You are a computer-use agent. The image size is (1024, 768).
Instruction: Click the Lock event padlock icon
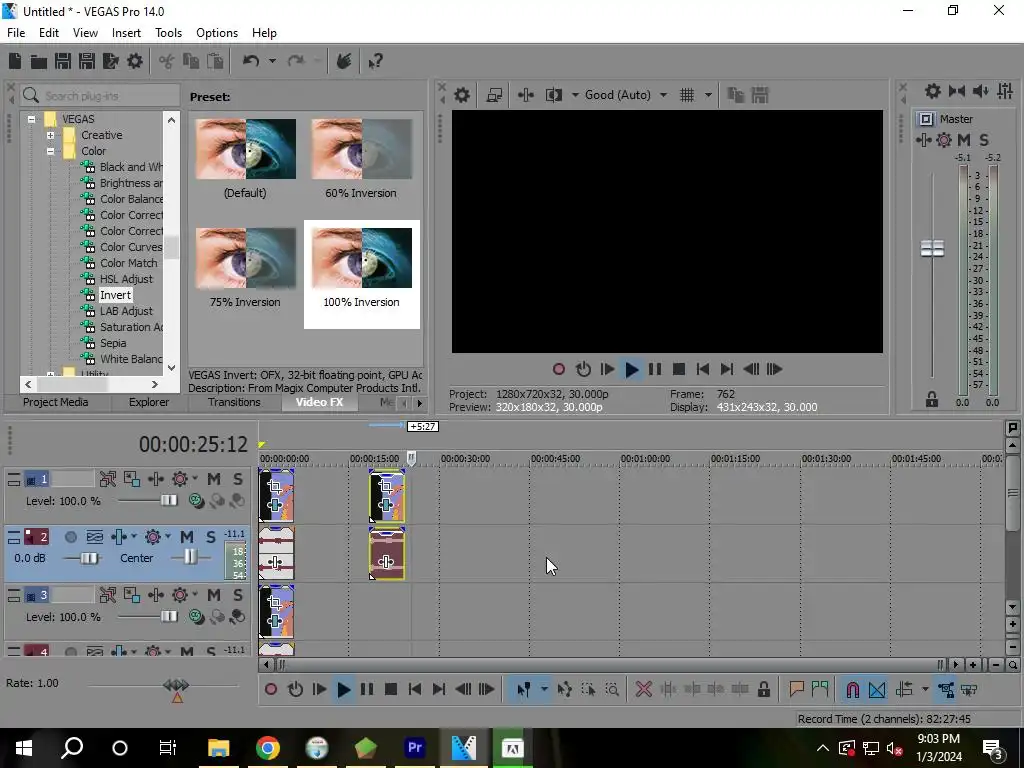[x=763, y=690]
